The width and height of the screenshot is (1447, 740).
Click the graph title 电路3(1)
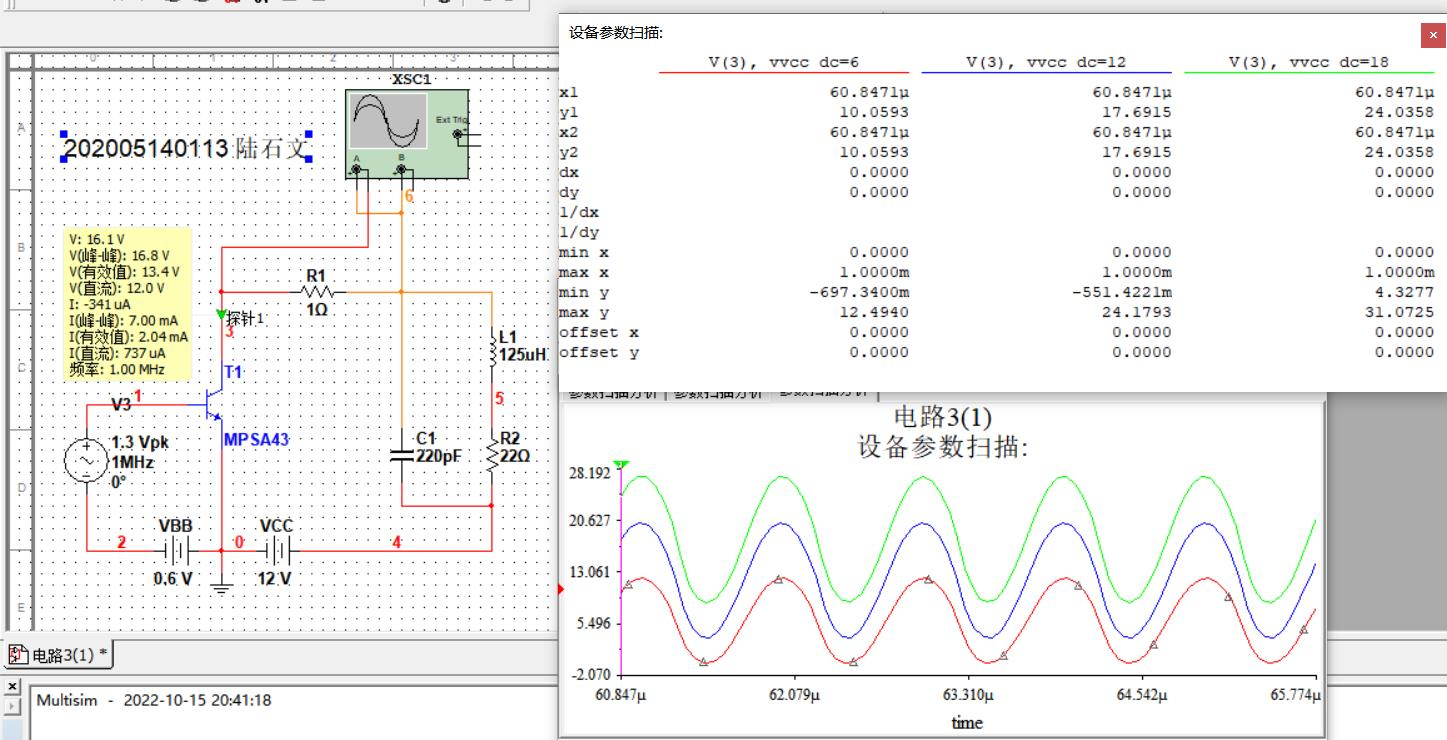(942, 416)
